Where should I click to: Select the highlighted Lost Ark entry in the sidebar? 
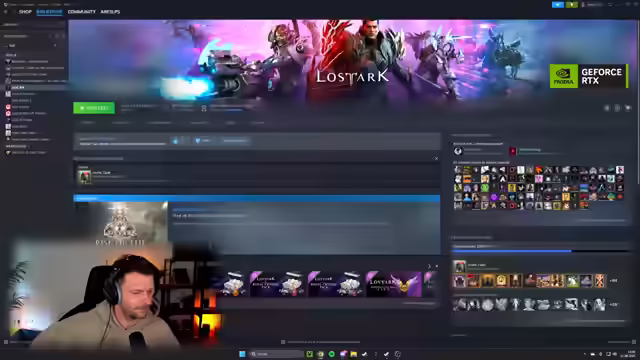coord(33,87)
